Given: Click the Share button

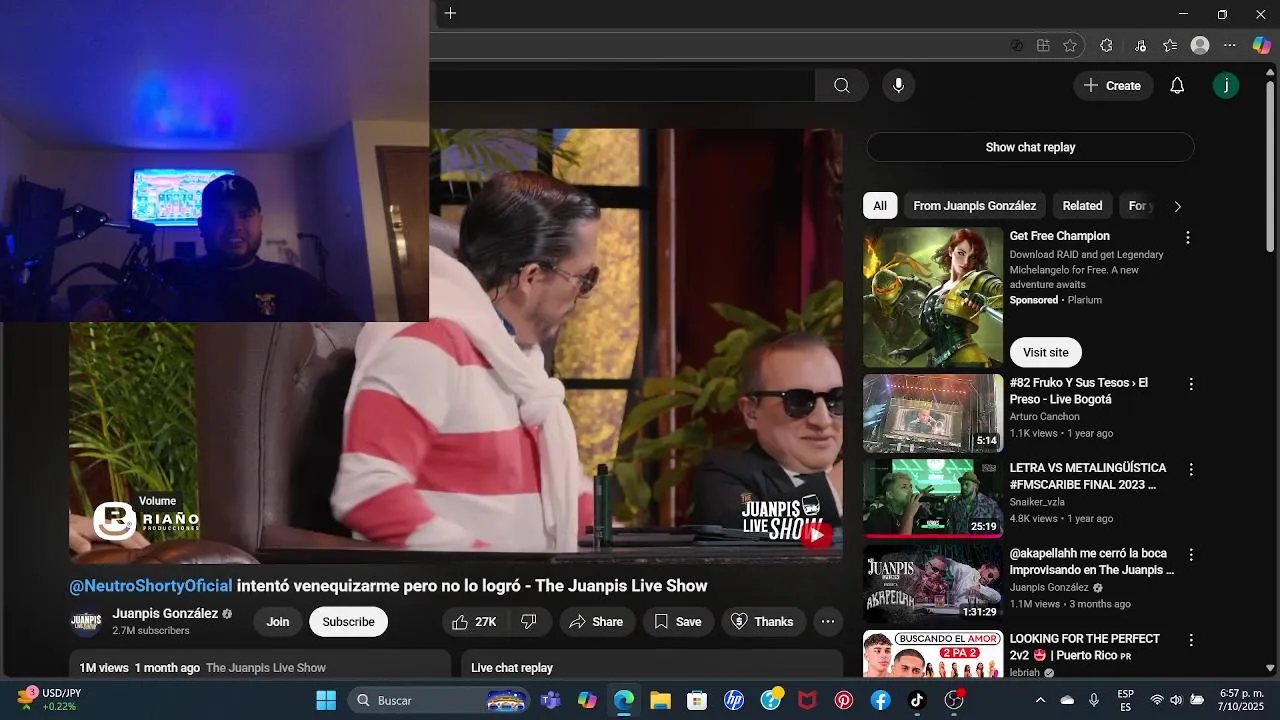Looking at the screenshot, I should click(x=596, y=622).
